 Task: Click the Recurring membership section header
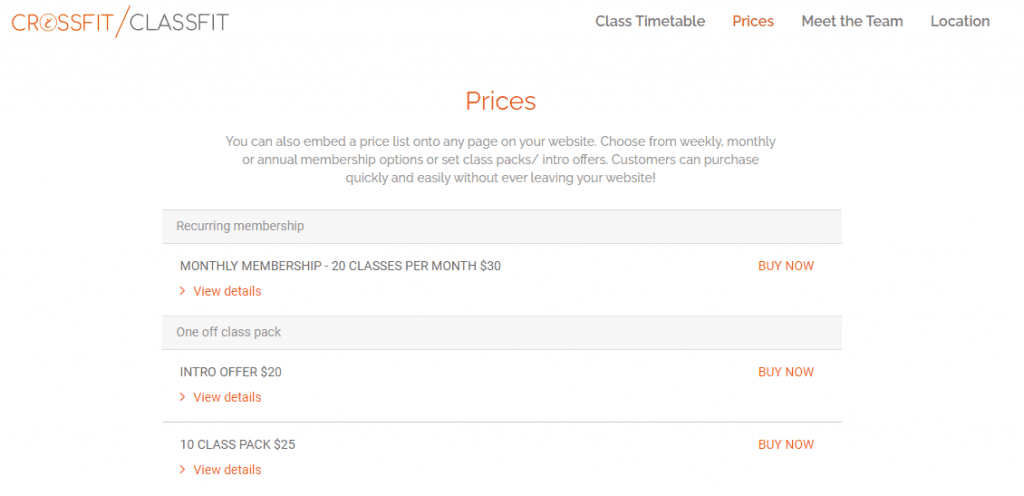240,226
